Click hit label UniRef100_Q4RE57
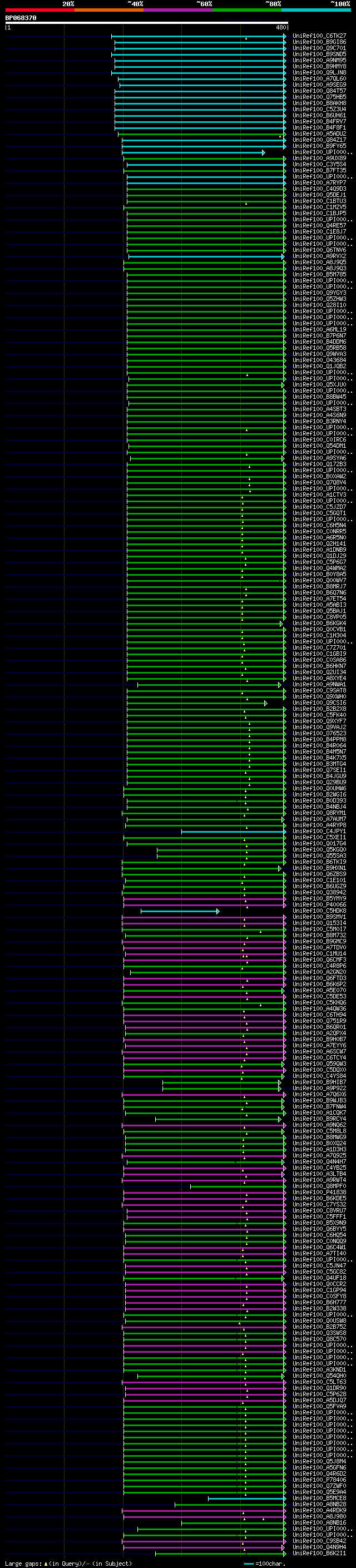 [319, 226]
